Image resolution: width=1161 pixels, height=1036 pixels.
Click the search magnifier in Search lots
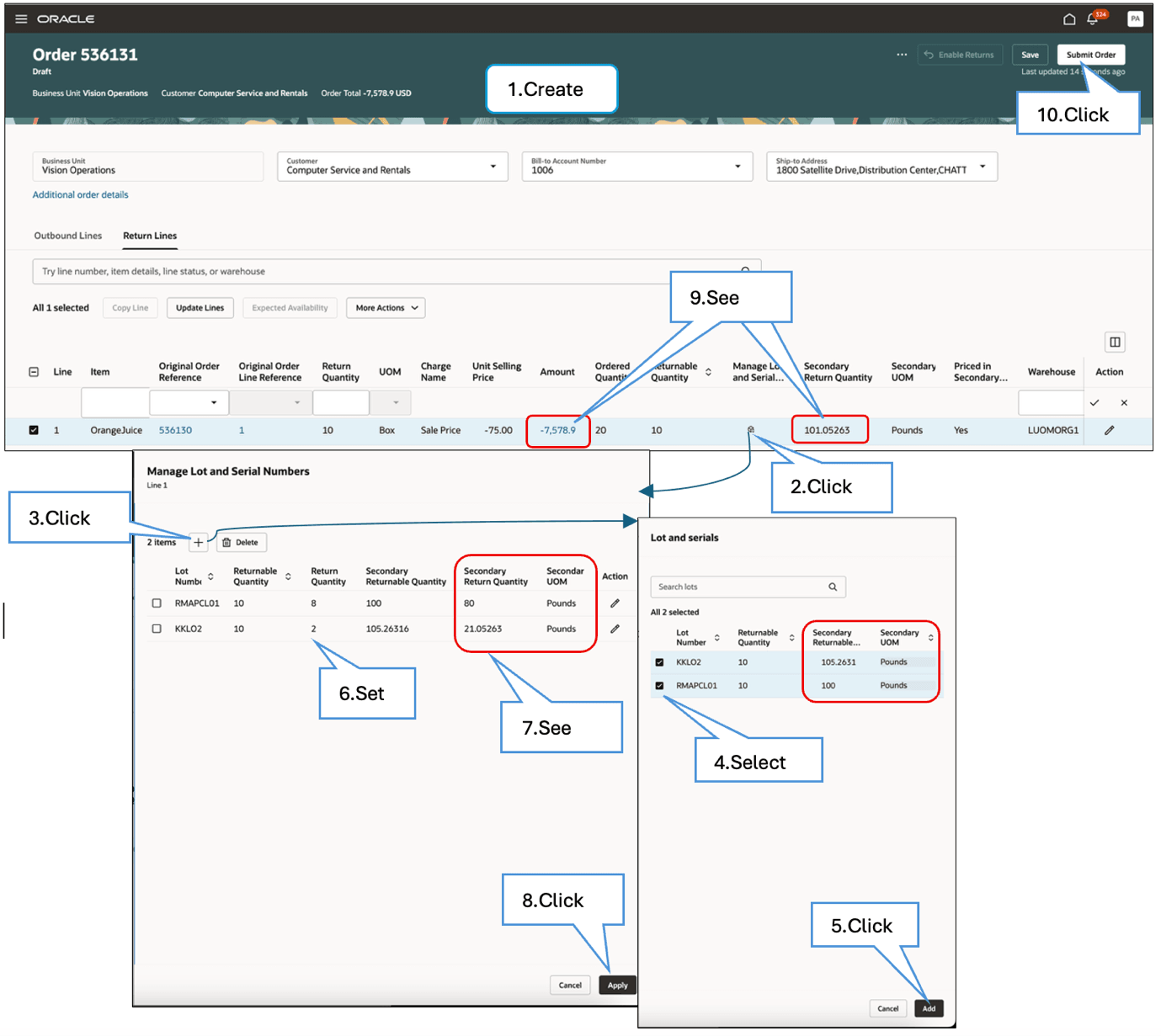coord(833,587)
